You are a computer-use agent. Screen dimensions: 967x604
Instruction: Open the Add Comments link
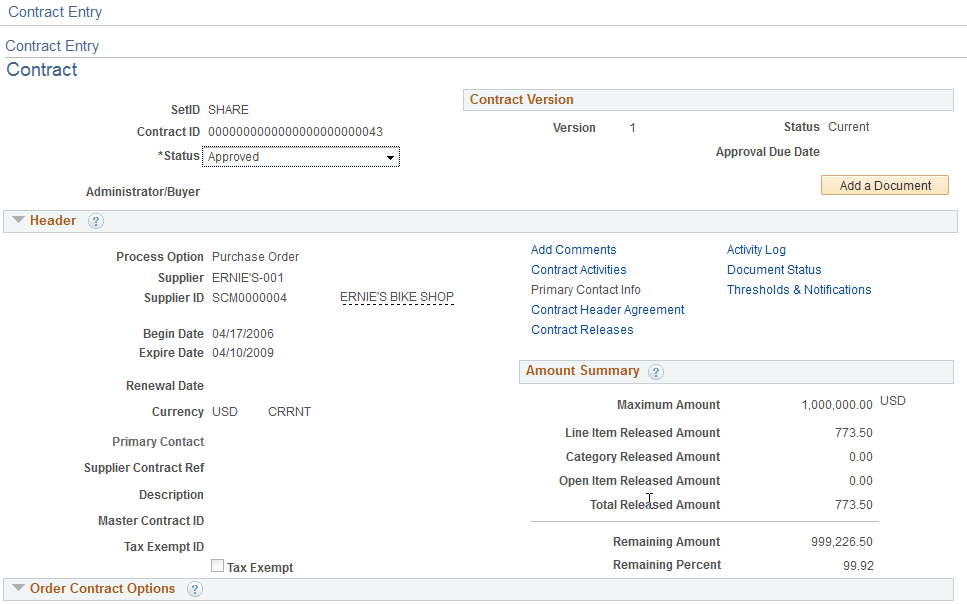pos(574,250)
